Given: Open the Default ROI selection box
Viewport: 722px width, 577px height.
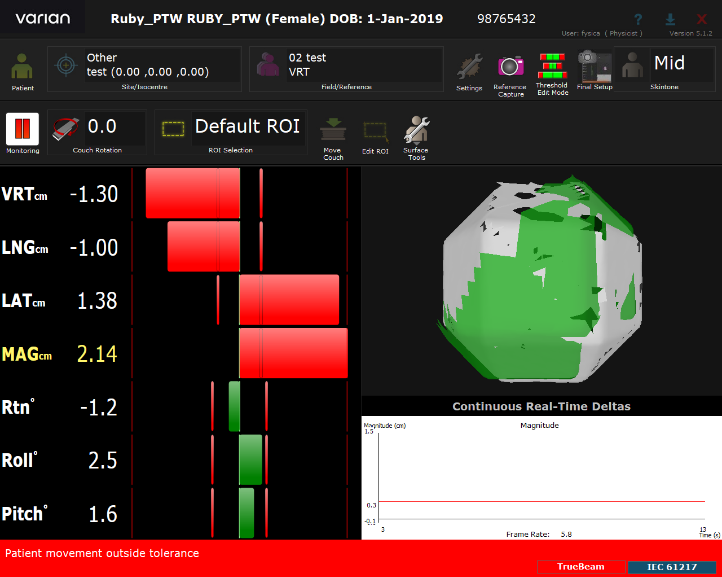Looking at the screenshot, I should 248,127.
